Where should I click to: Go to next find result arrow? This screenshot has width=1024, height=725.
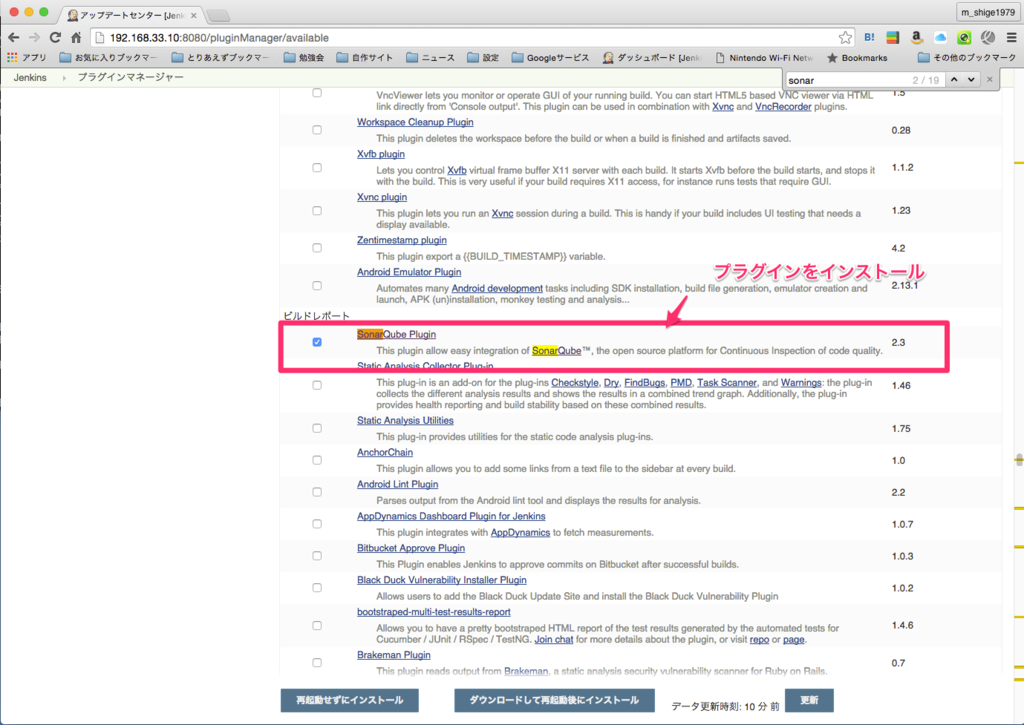971,80
